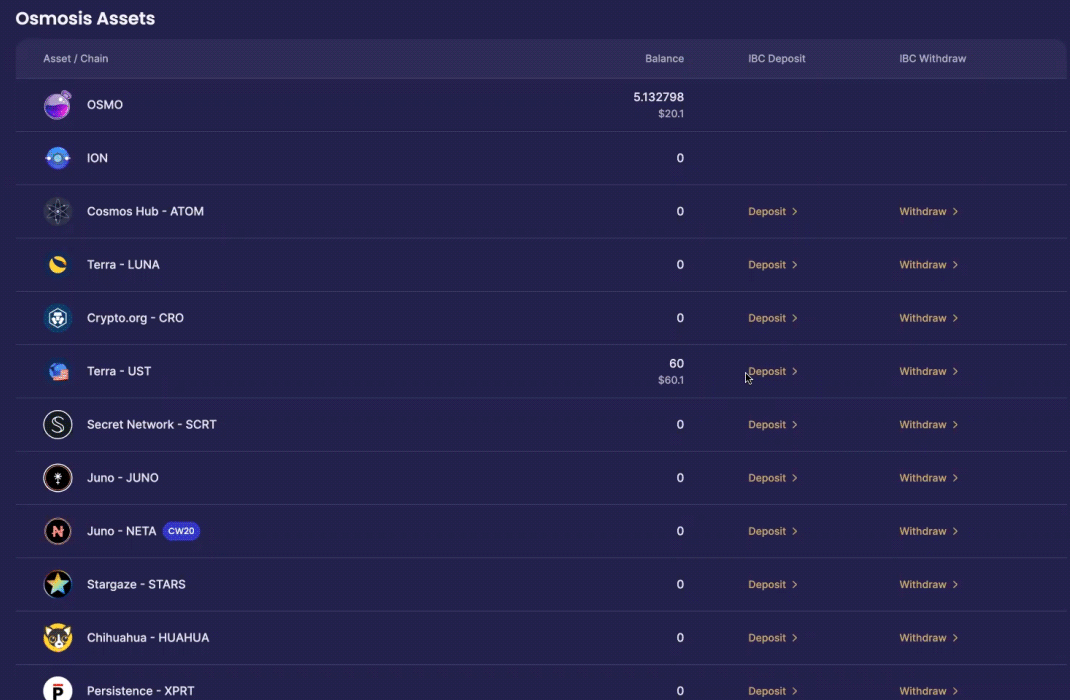Click Withdraw in the Terra - UST row

click(929, 371)
